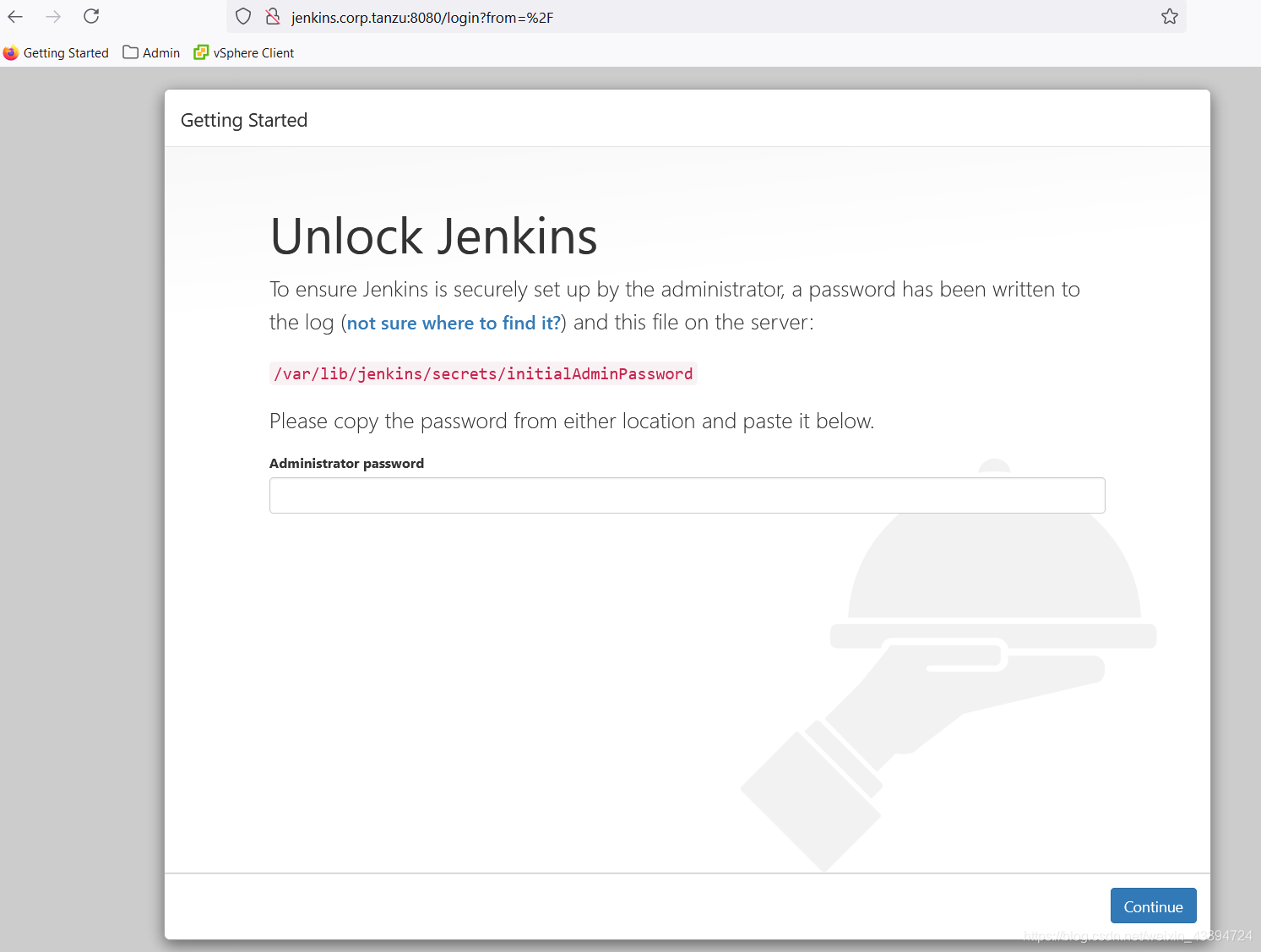Reload the Jenkins login page
The width and height of the screenshot is (1261, 952).
[x=91, y=16]
